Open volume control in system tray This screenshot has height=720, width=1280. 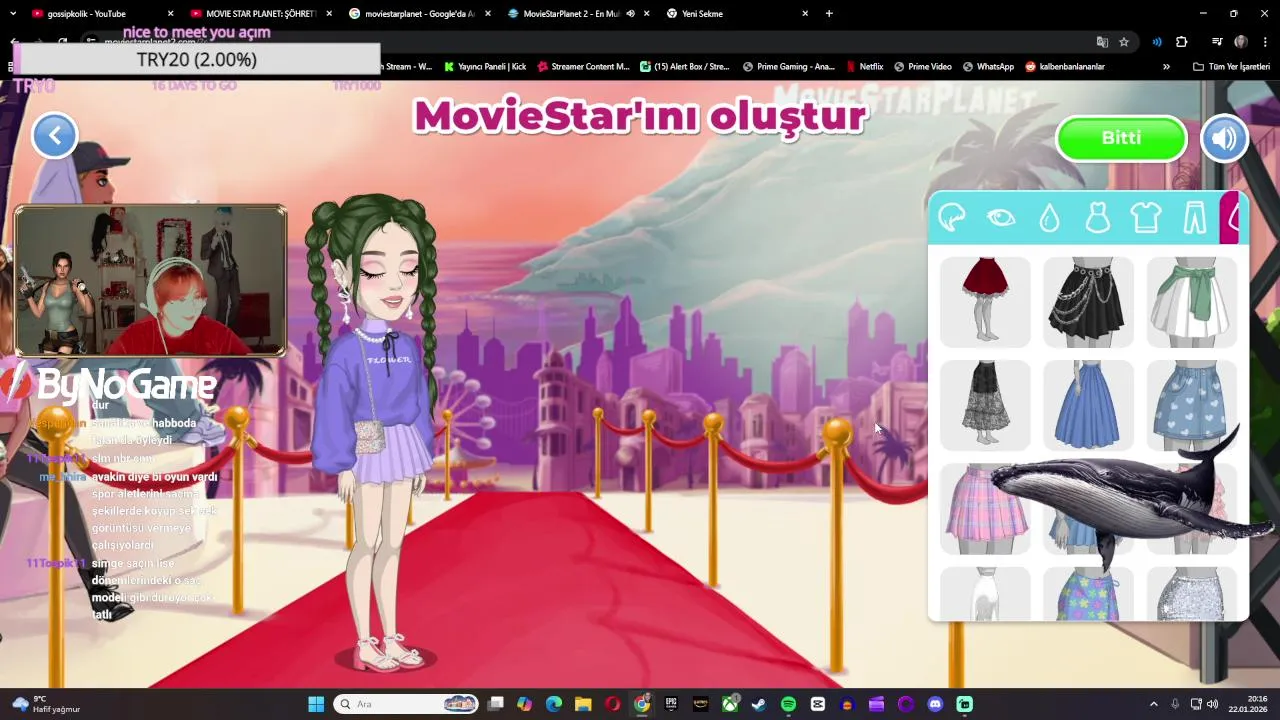tap(1212, 704)
